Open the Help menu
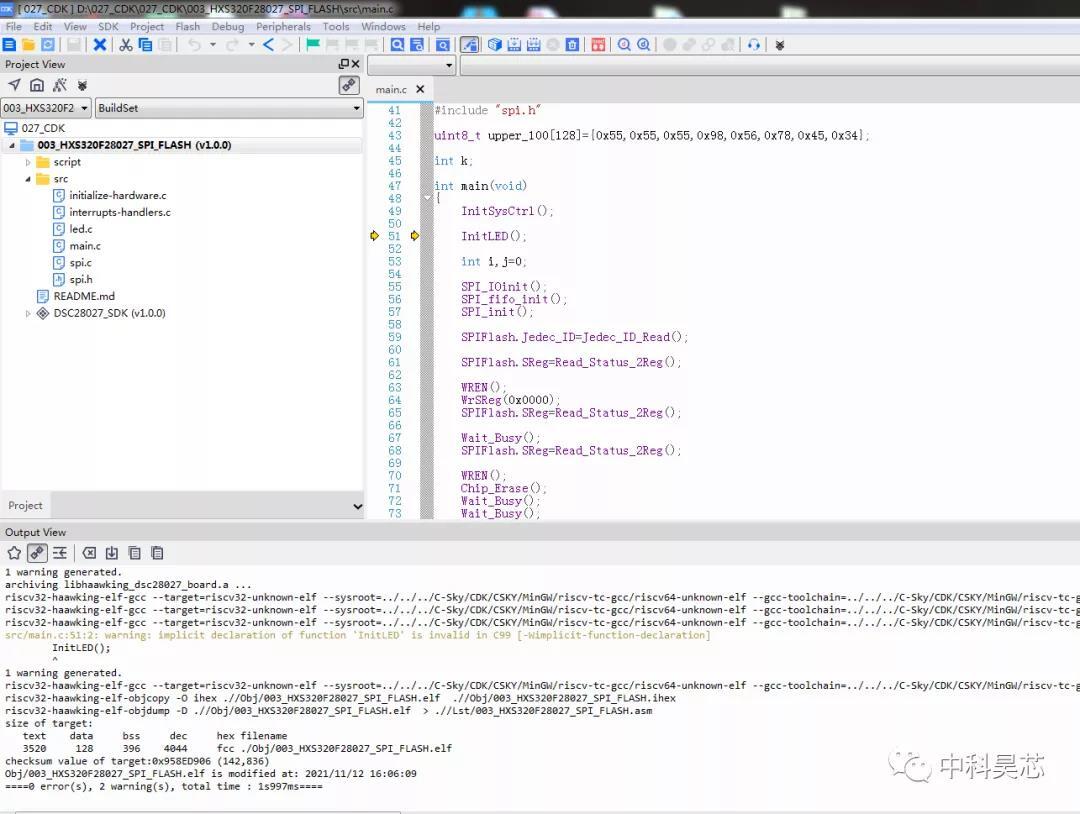Screen dimensions: 1080x814 428,26
